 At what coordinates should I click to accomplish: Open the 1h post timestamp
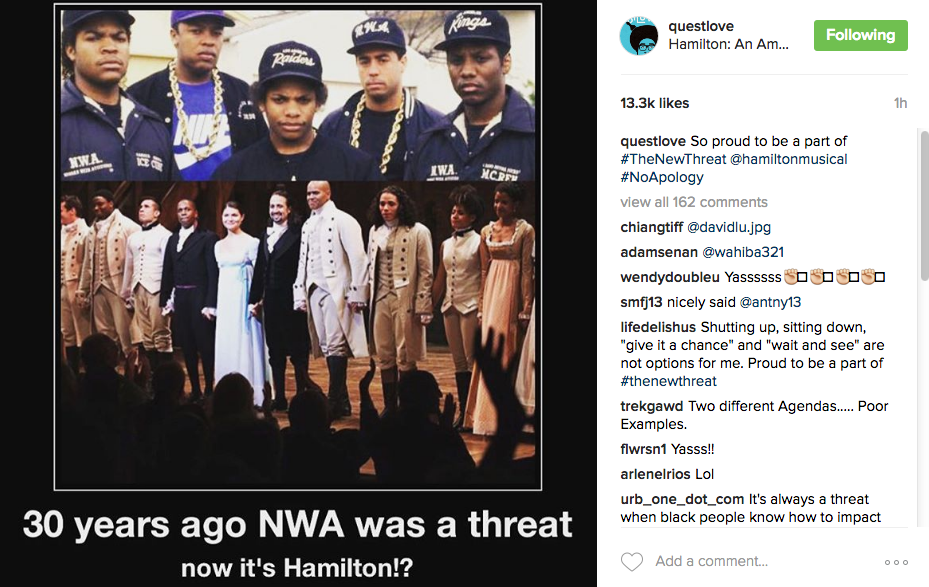click(x=901, y=103)
